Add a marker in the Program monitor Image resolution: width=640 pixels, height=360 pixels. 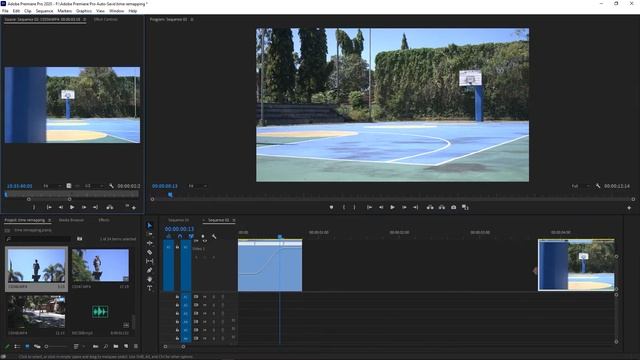[x=331, y=207]
